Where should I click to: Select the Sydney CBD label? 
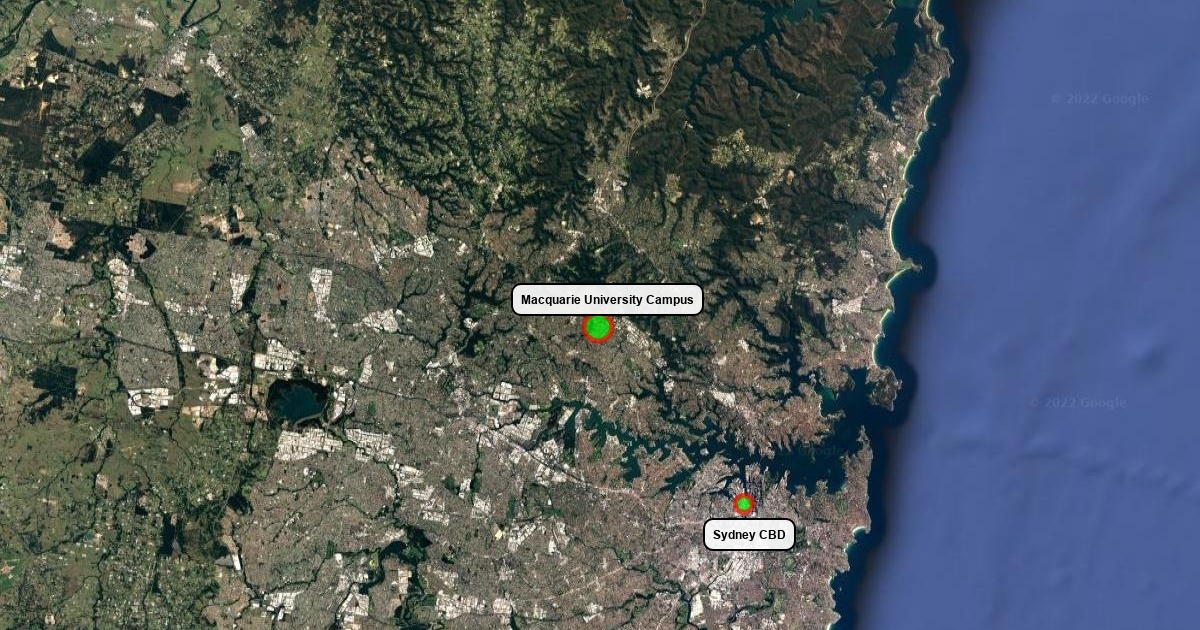[x=749, y=535]
